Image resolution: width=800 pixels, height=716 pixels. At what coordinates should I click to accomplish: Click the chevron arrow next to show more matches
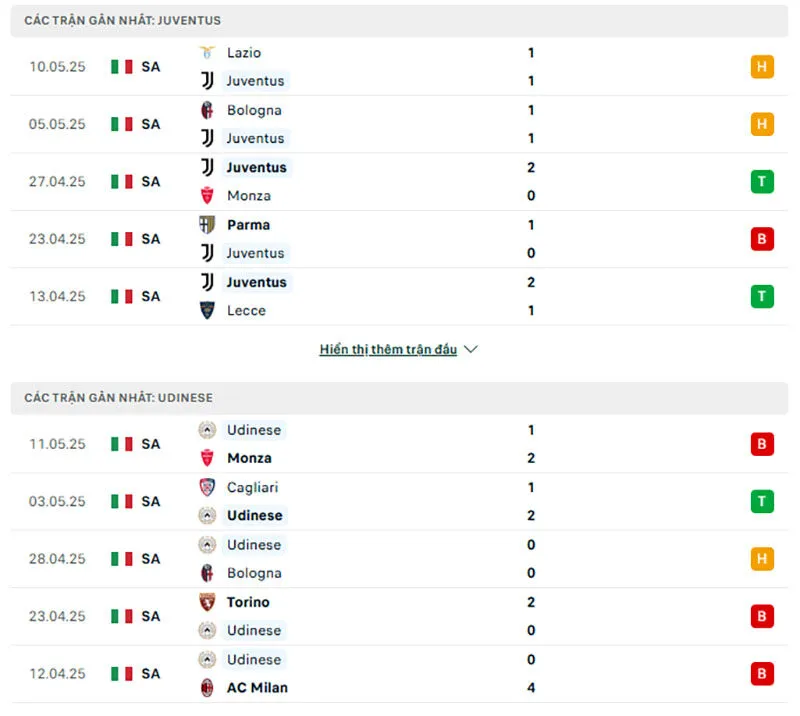coord(468,349)
